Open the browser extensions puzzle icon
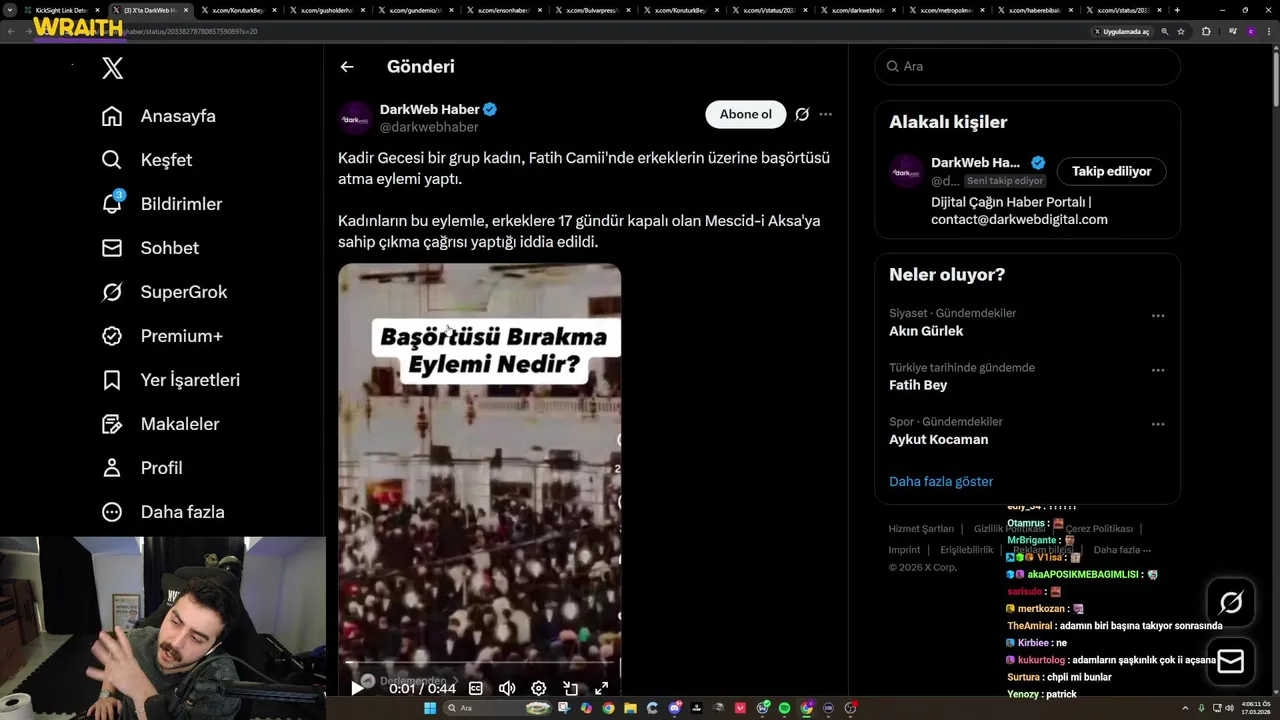Image resolution: width=1280 pixels, height=720 pixels. click(1206, 31)
